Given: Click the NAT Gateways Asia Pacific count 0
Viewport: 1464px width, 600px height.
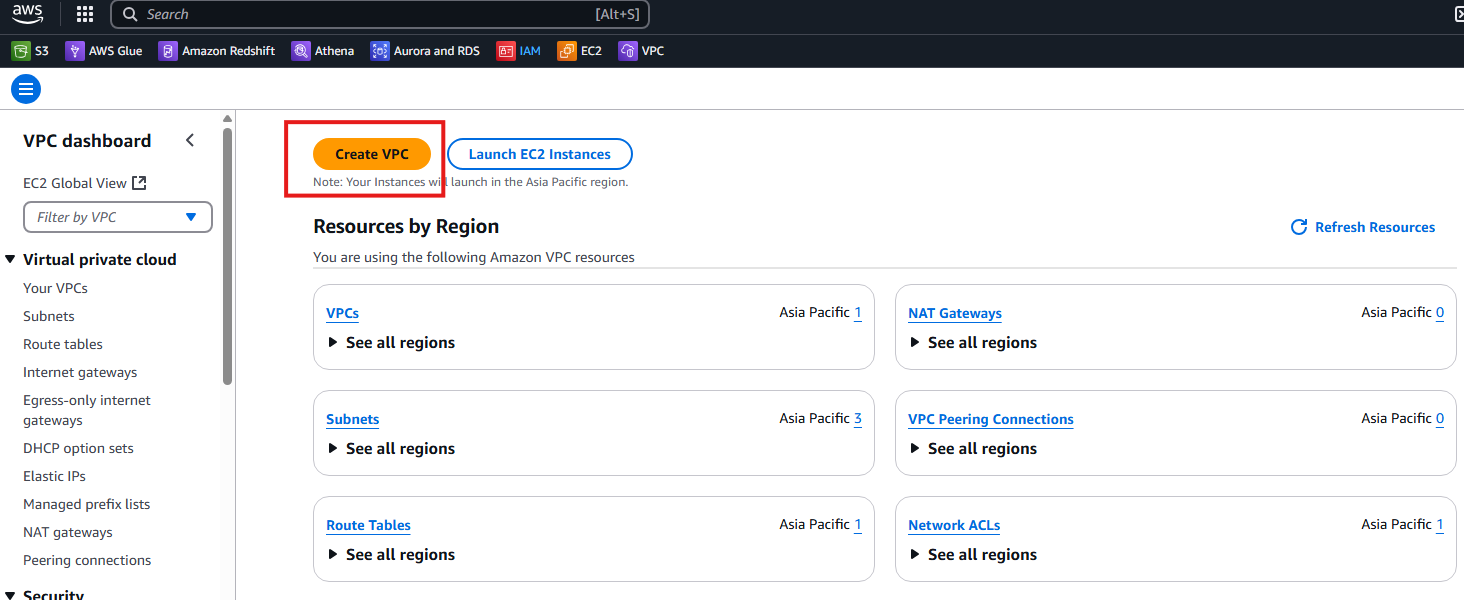Looking at the screenshot, I should click(1440, 313).
